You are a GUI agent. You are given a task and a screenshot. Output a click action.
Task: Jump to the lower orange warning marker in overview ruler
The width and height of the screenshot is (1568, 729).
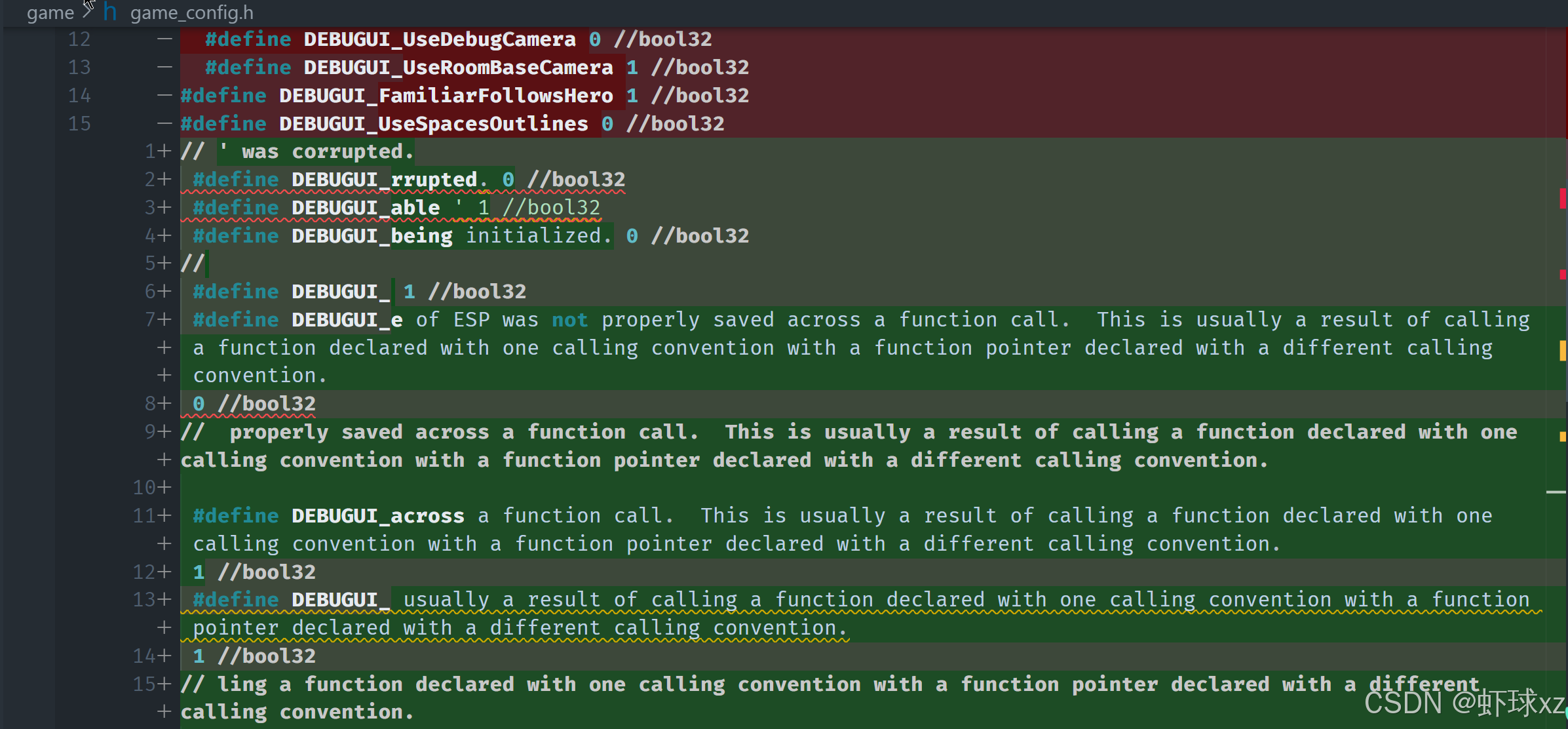[1562, 437]
